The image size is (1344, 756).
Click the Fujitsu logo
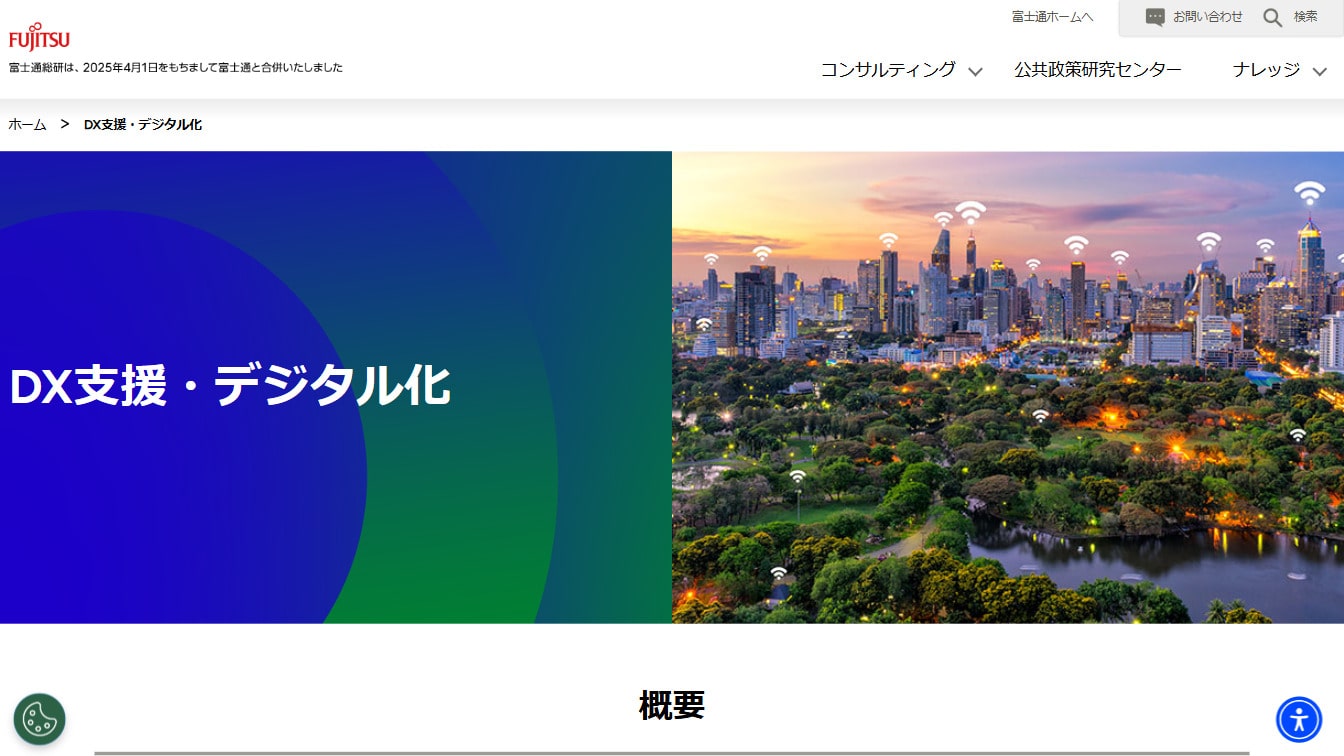(x=39, y=37)
